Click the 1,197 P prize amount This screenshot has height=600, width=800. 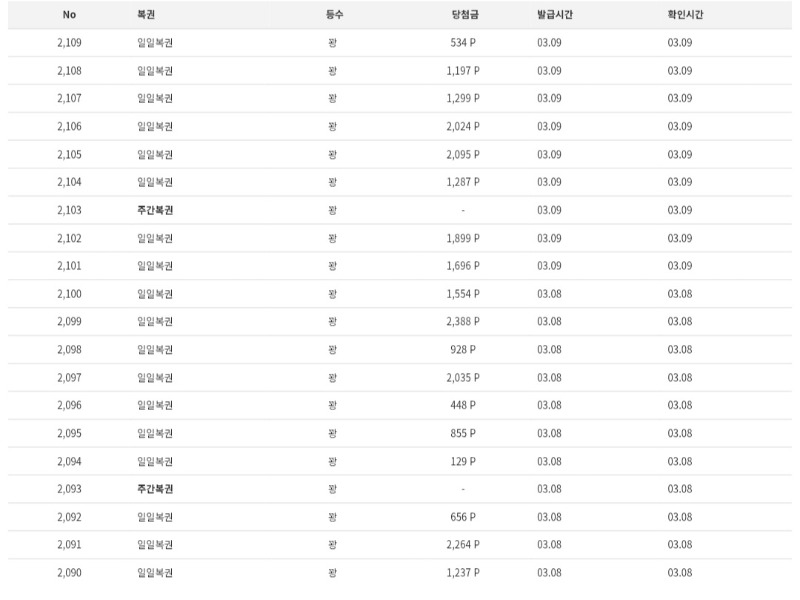click(x=463, y=71)
